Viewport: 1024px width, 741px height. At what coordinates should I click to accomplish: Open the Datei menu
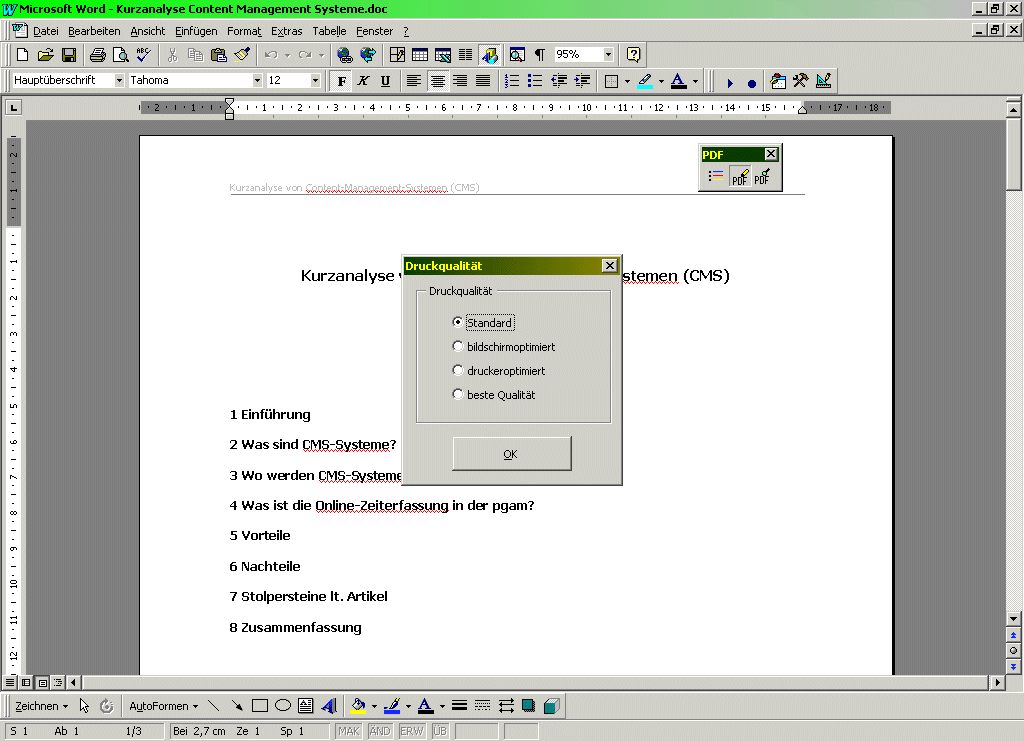46,31
